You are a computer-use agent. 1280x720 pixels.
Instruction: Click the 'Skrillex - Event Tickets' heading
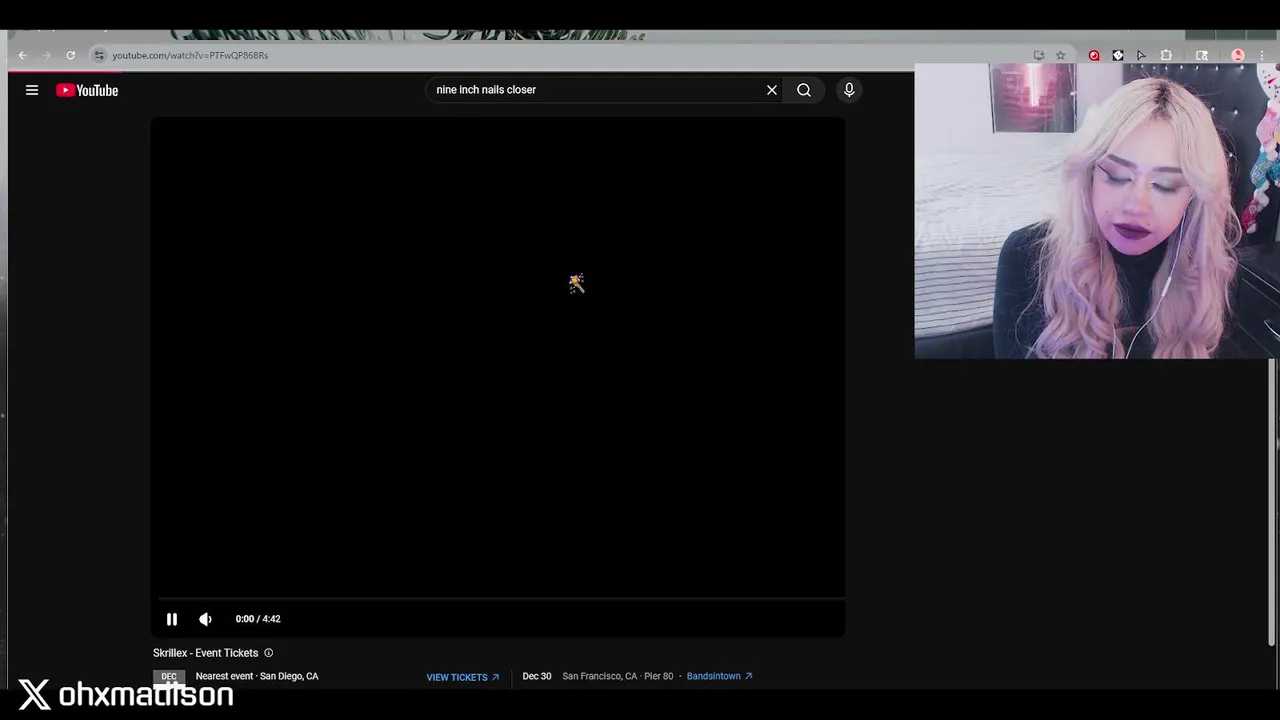pos(206,653)
